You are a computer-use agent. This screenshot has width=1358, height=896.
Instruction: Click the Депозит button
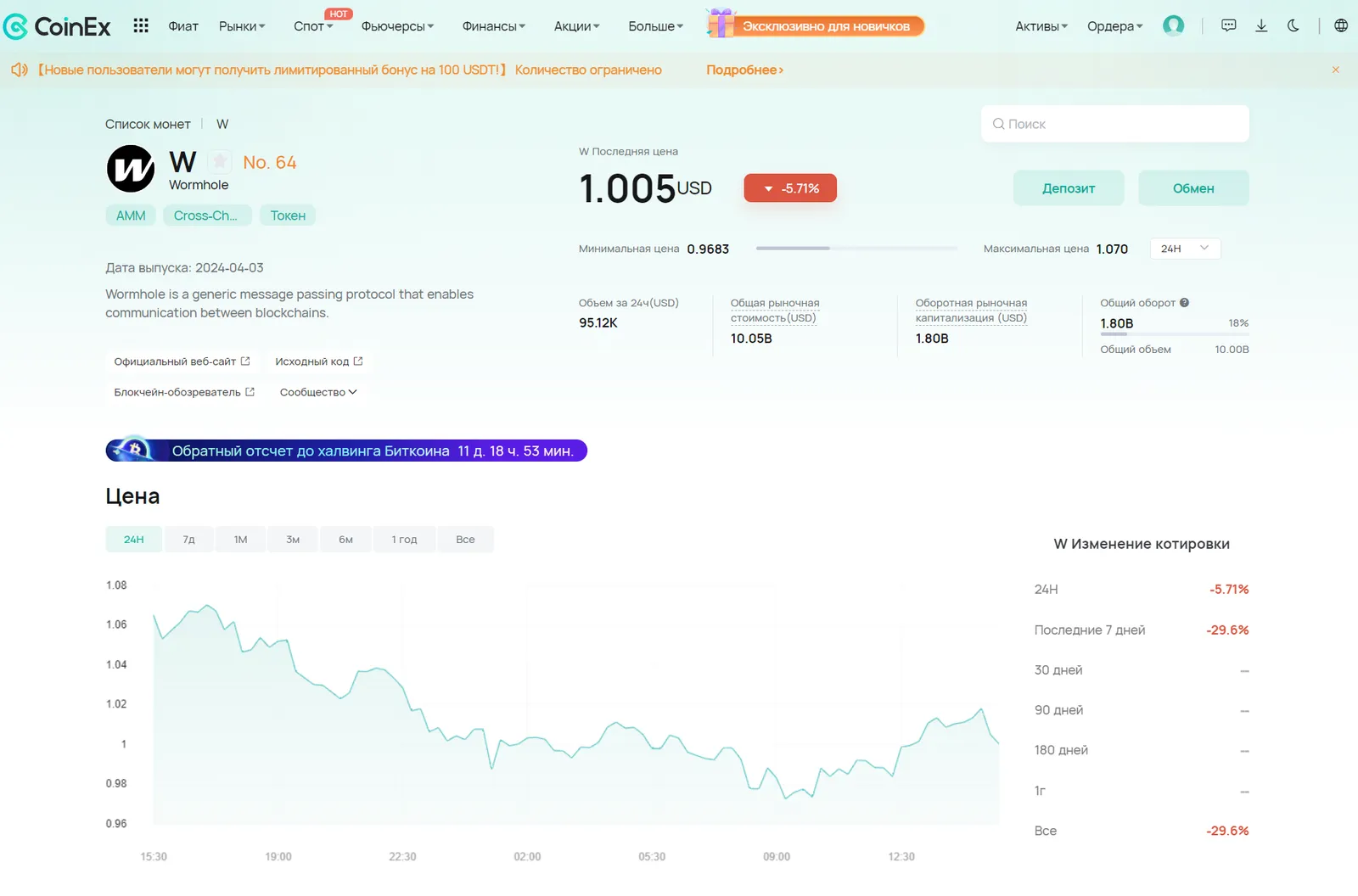point(1069,188)
